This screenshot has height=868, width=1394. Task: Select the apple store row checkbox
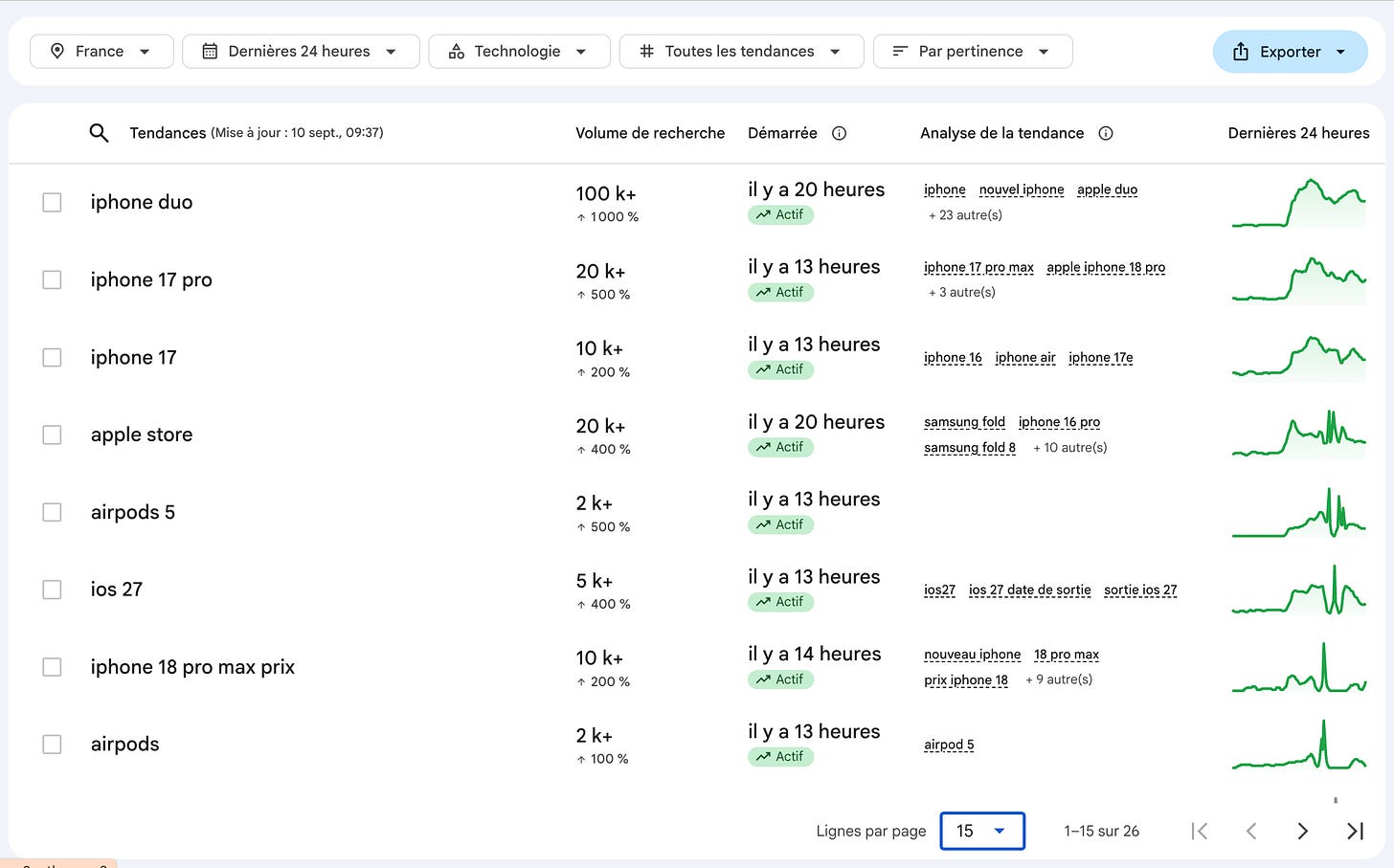click(x=52, y=434)
